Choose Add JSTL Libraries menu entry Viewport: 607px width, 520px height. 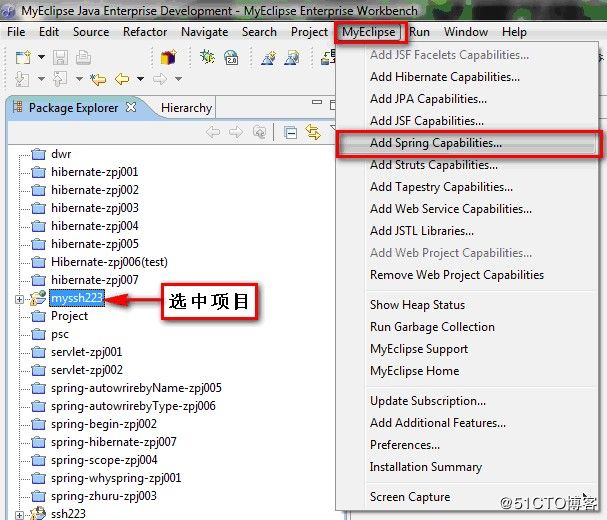pyautogui.click(x=467, y=231)
